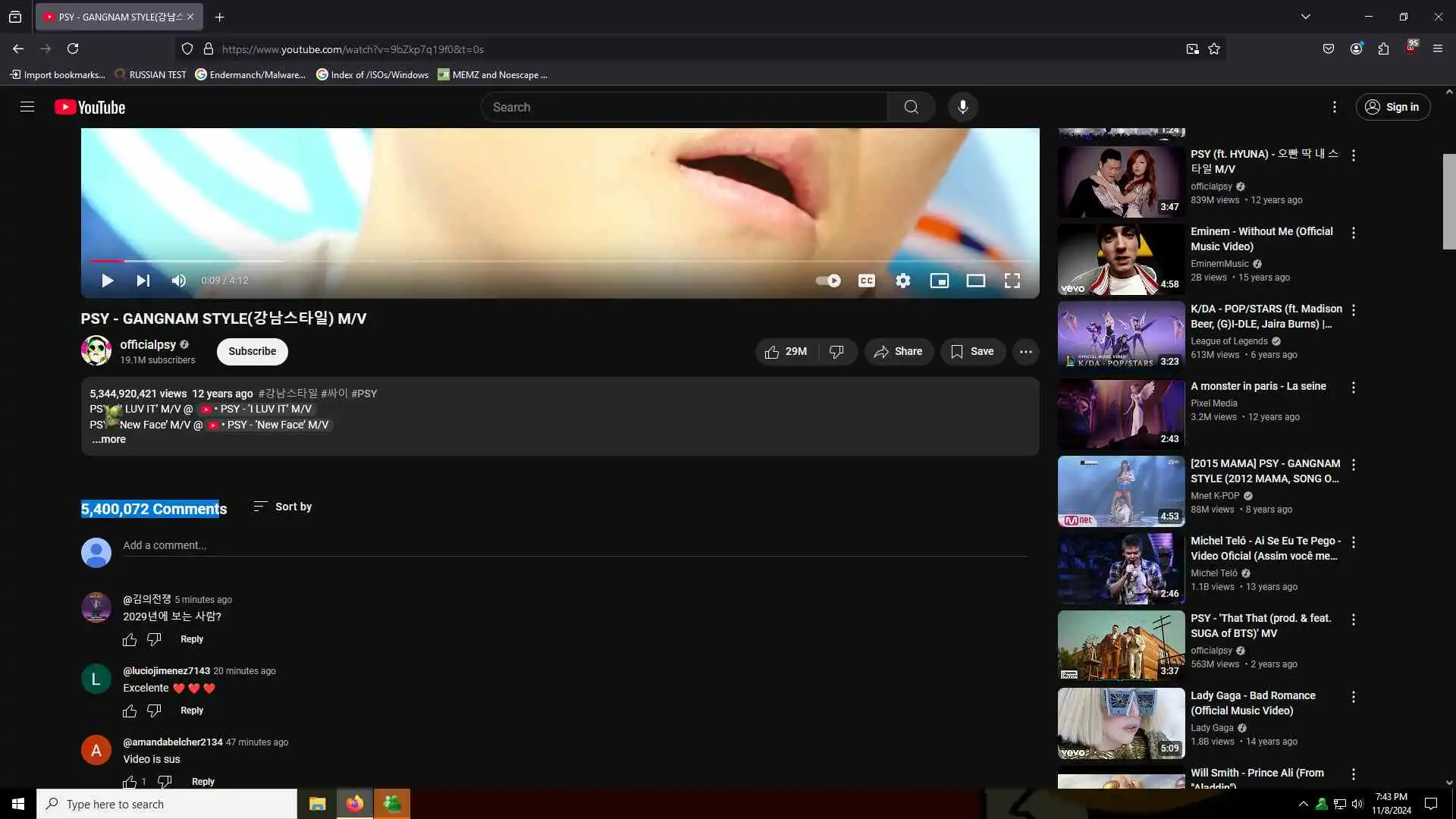Dislike the video
The height and width of the screenshot is (819, 1456).
(x=836, y=351)
